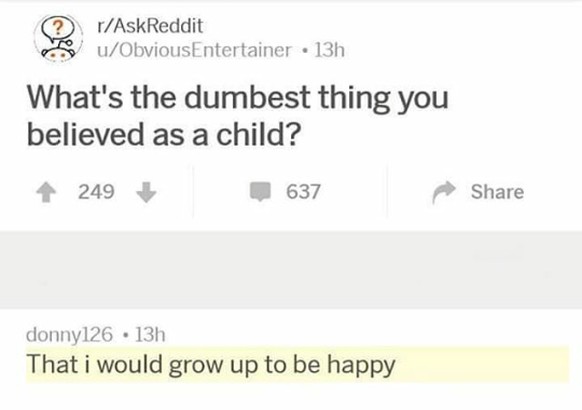The image size is (582, 410).
Task: Open donny126's user profile
Action: tap(69, 335)
